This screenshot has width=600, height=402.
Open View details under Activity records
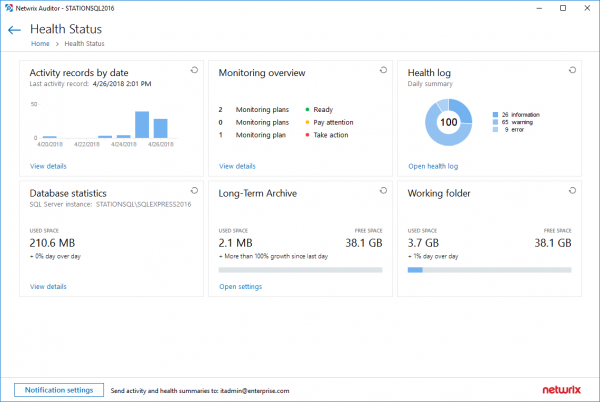(x=48, y=166)
